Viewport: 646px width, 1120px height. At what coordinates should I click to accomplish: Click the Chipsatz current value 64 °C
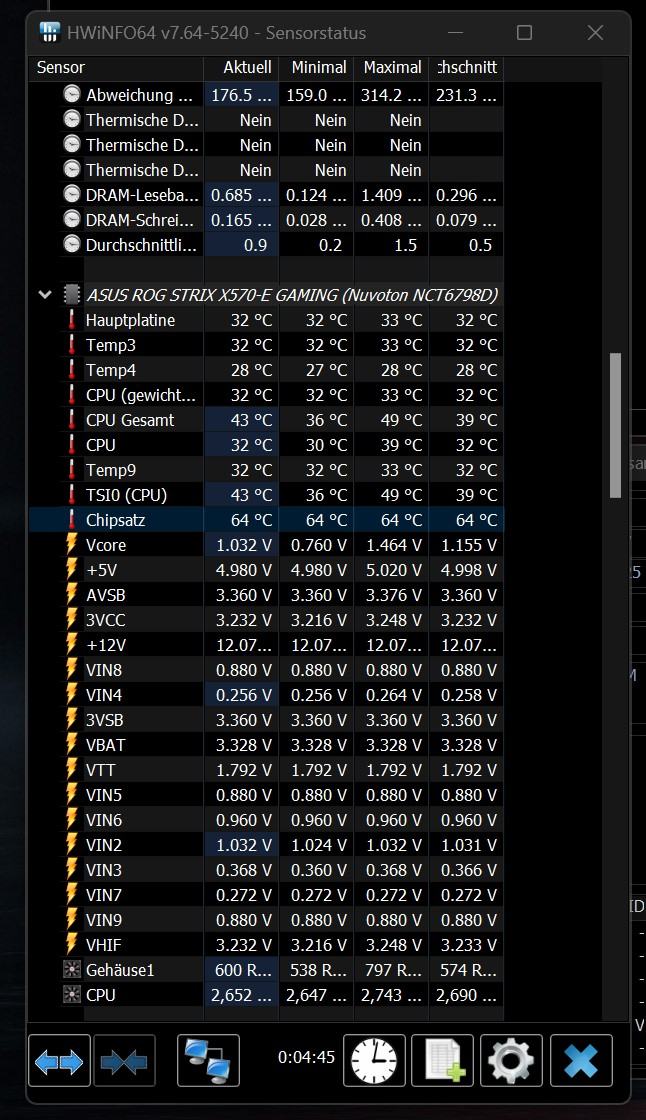point(252,520)
